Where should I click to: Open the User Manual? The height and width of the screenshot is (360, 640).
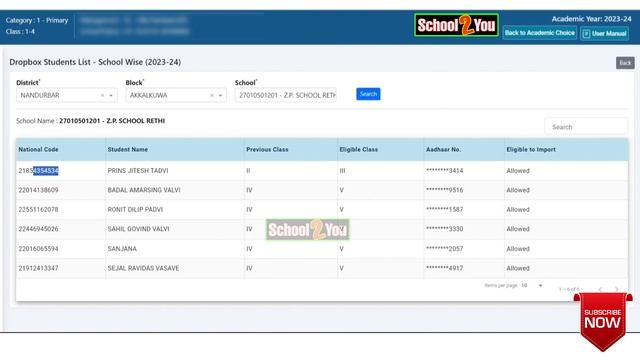pos(604,33)
